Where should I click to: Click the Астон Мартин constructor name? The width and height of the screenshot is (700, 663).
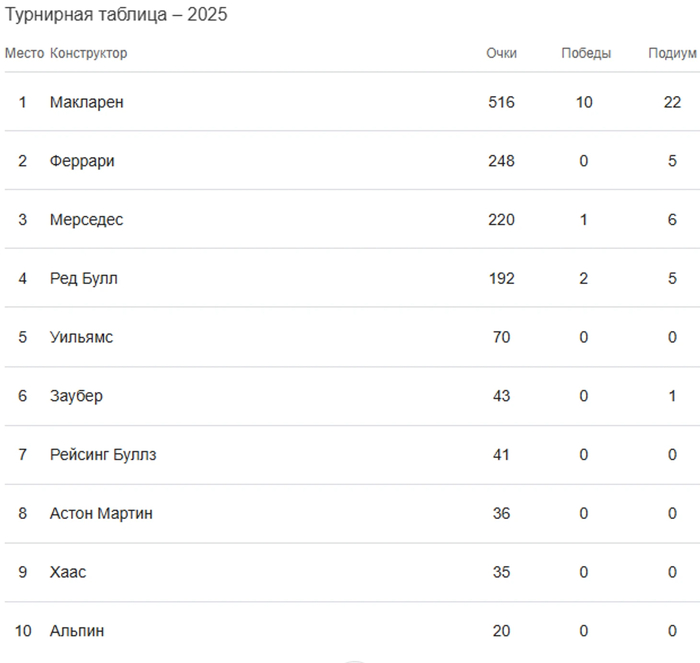coord(101,514)
